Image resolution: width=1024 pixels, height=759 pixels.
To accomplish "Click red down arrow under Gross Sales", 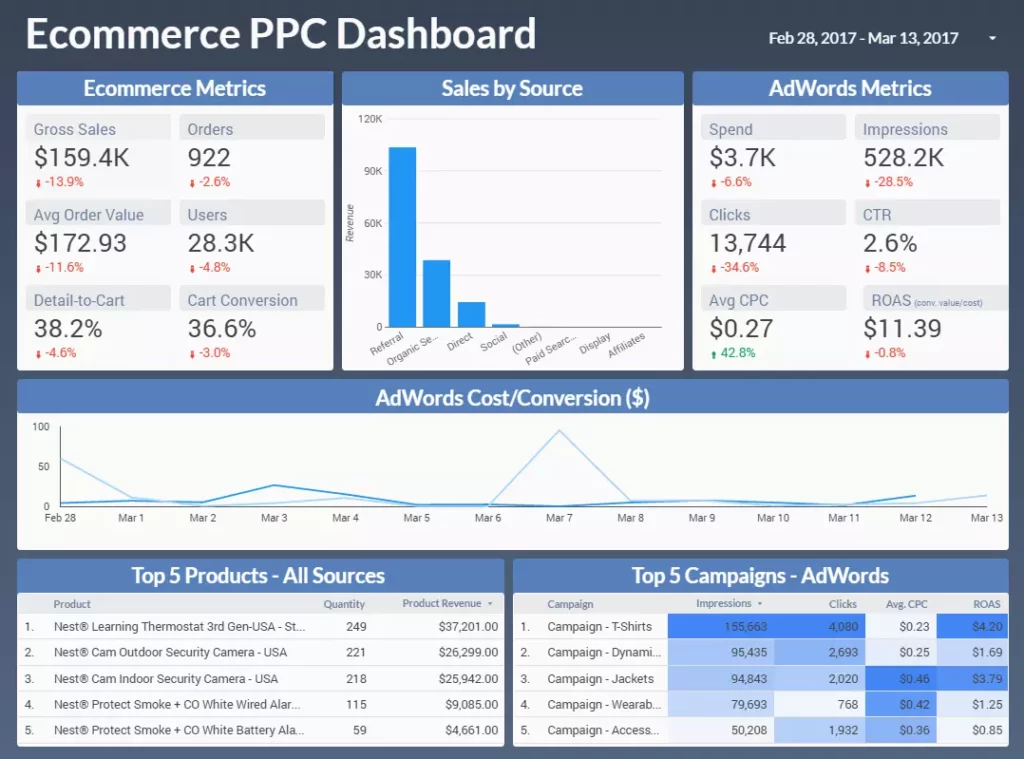I will (x=38, y=183).
